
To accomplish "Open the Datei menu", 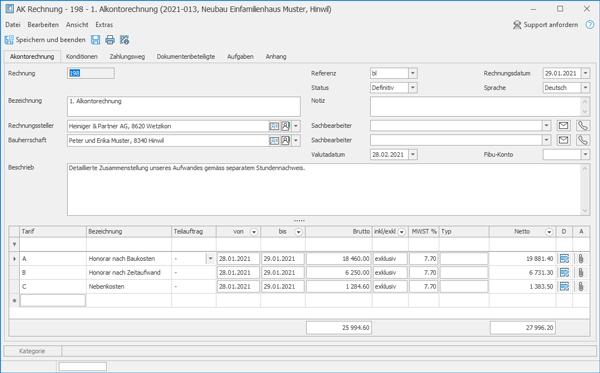I will (13, 25).
